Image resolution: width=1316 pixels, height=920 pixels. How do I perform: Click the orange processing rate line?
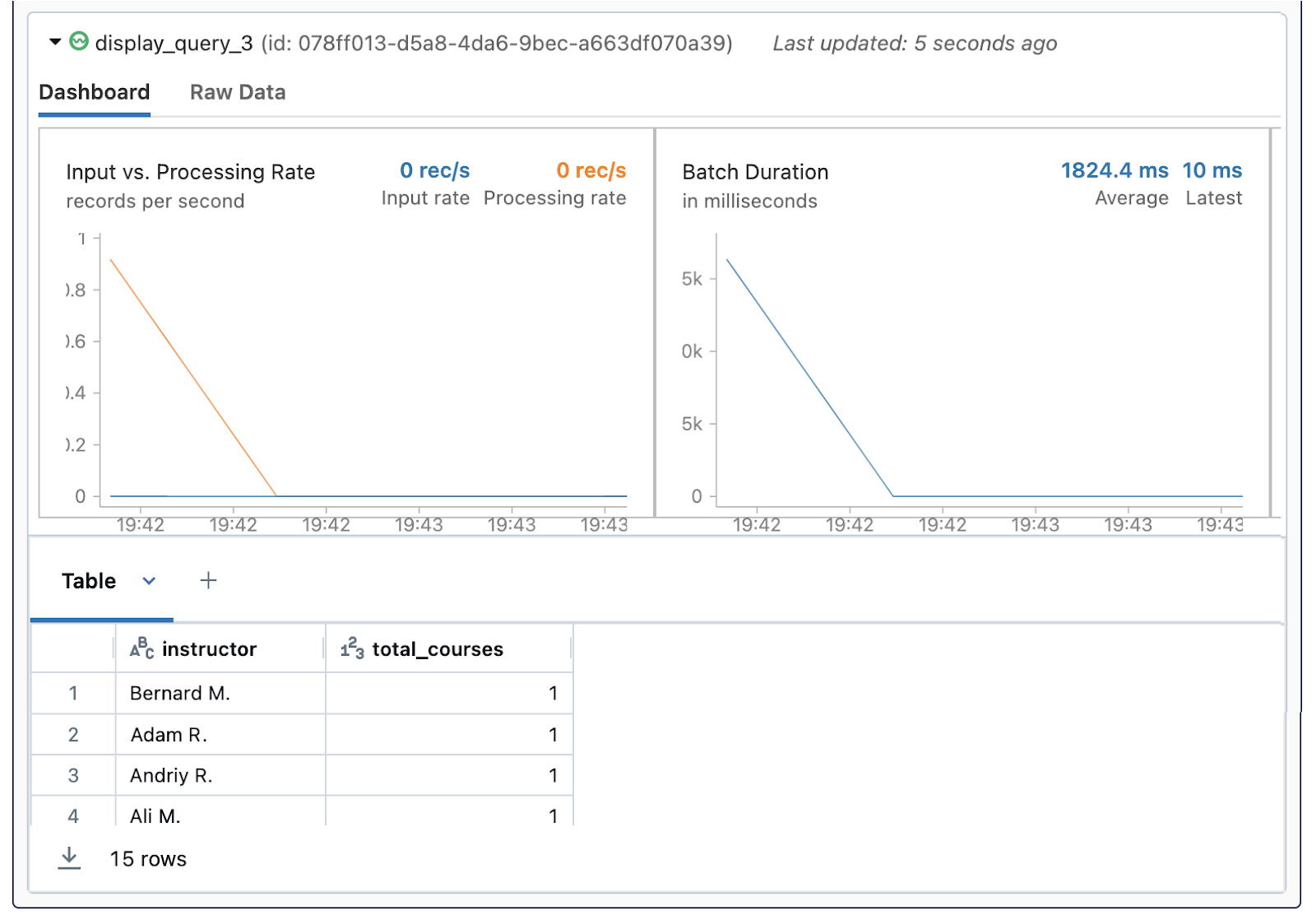tap(193, 379)
